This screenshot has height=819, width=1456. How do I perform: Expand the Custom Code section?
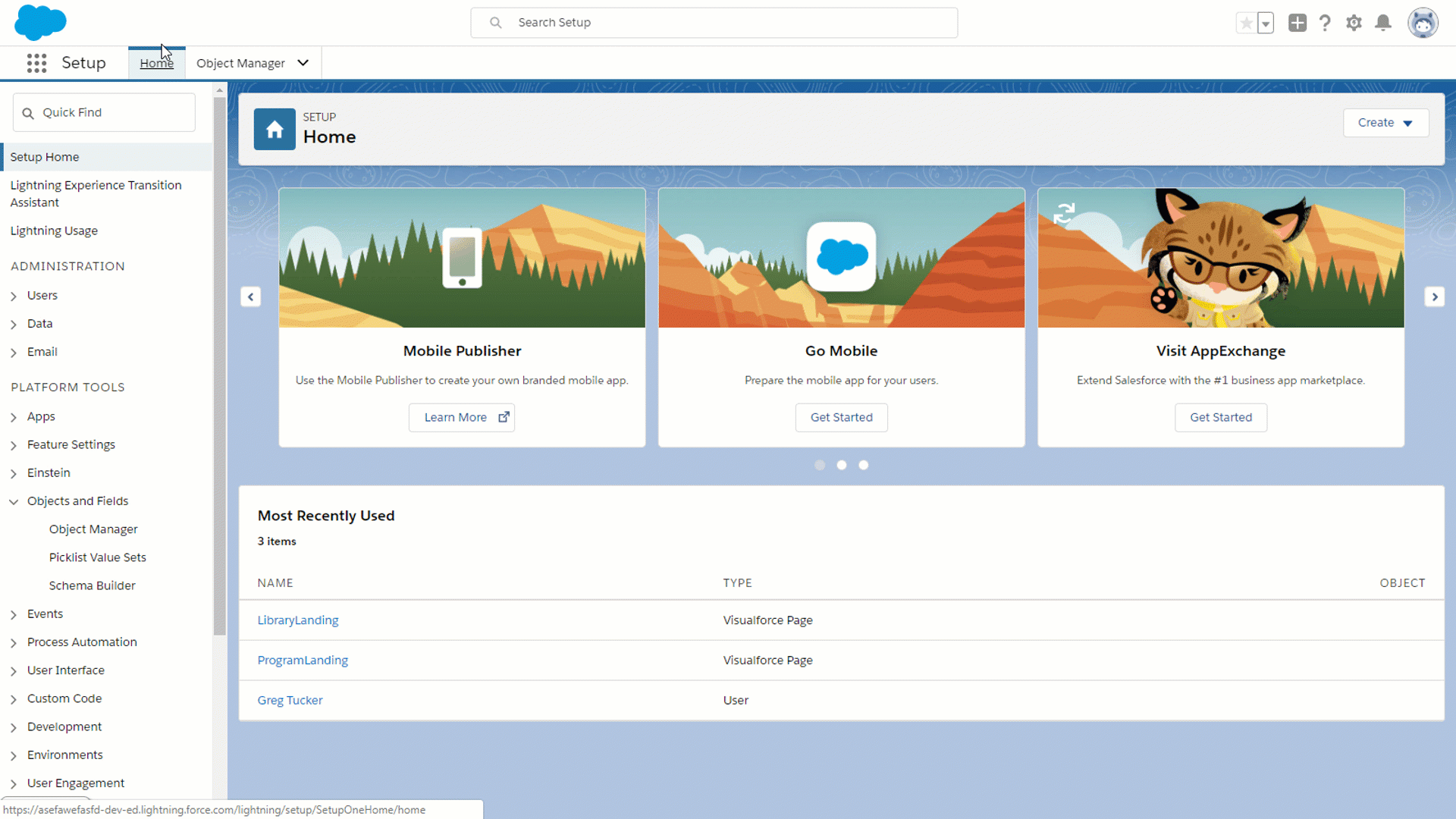[x=14, y=699]
